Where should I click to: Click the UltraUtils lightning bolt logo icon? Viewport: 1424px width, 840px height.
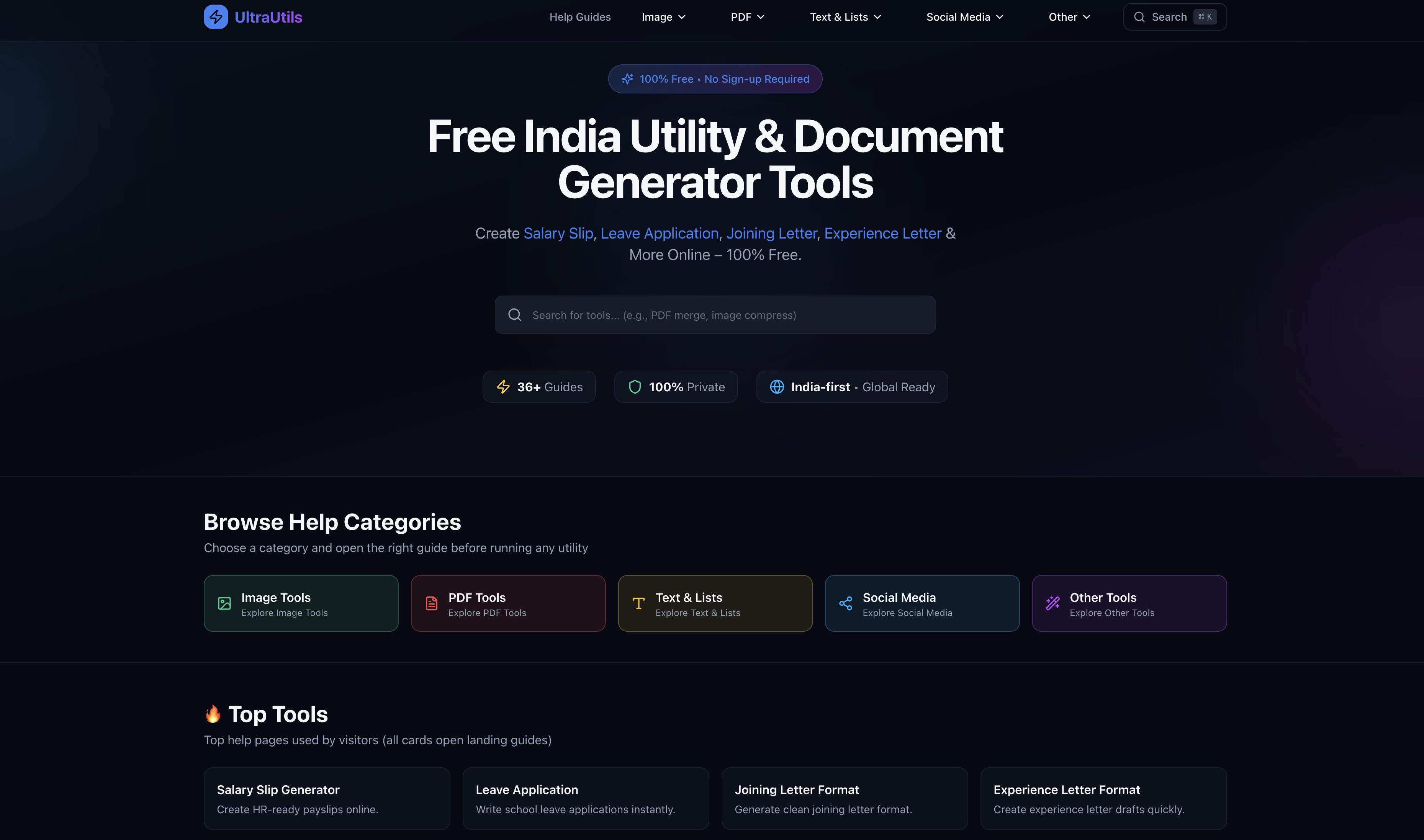[216, 17]
